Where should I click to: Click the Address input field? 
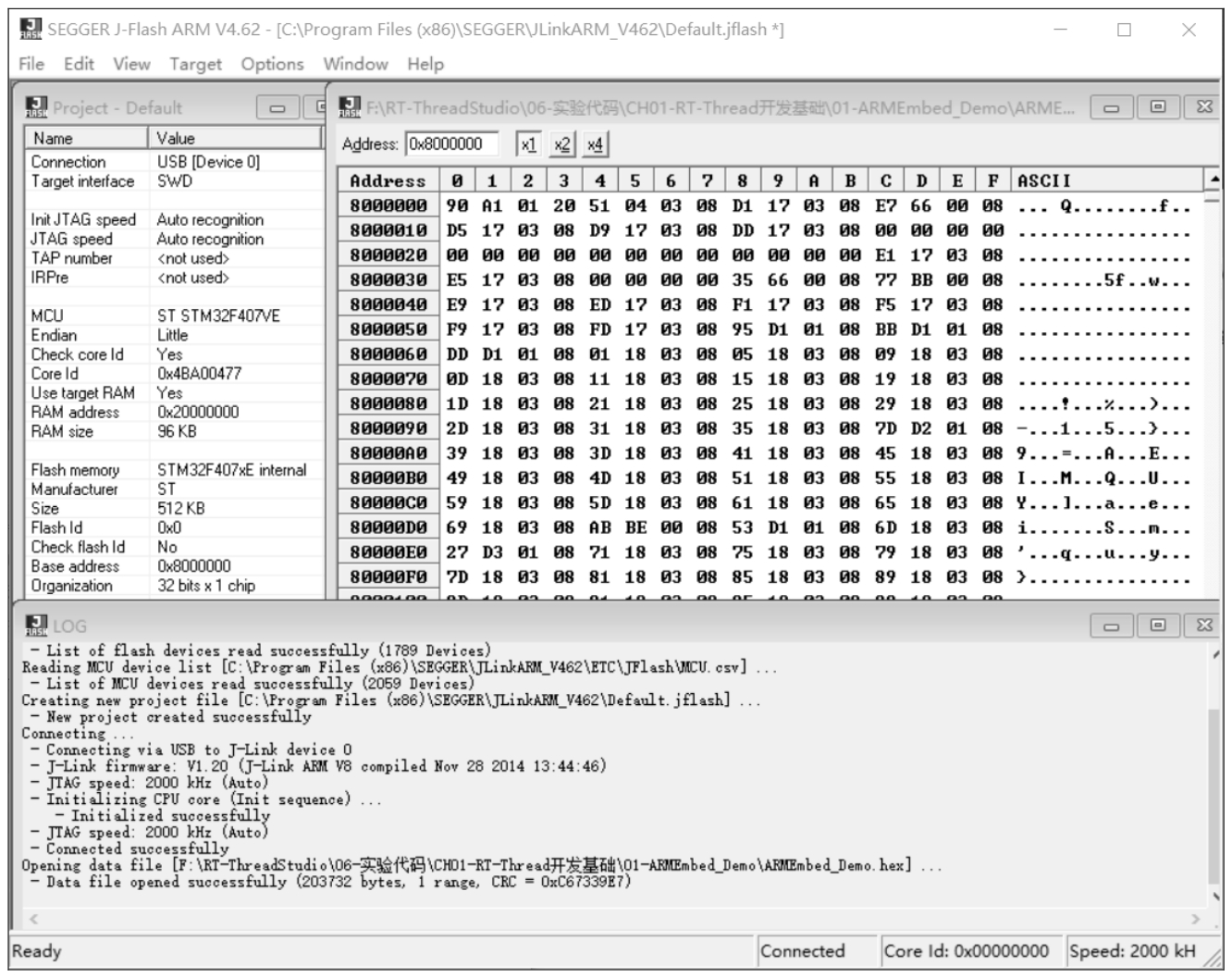pyautogui.click(x=452, y=144)
